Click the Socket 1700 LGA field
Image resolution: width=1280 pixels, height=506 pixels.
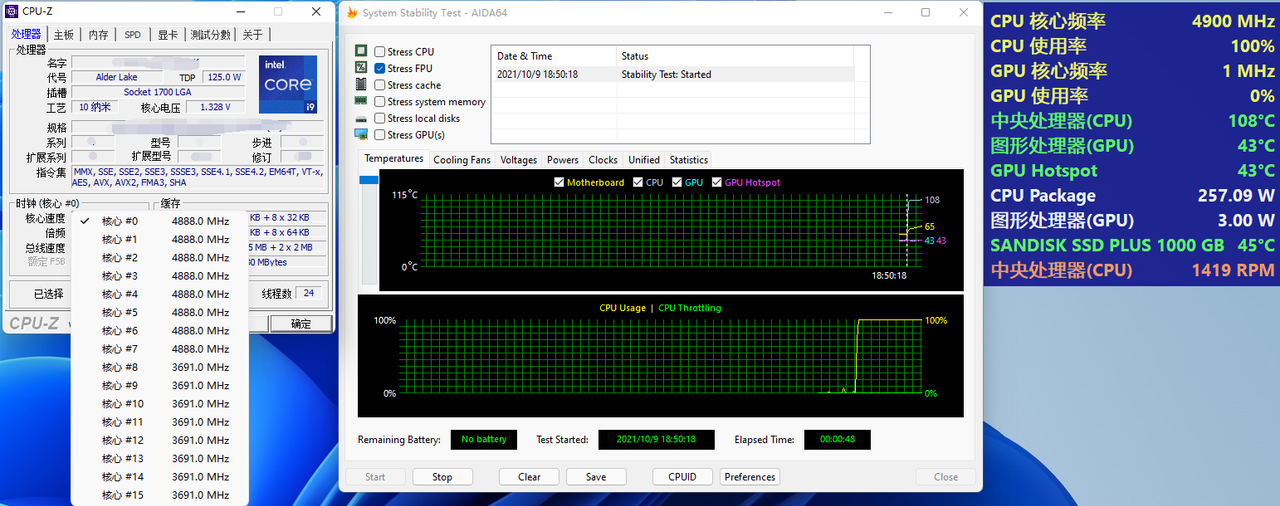pos(157,92)
